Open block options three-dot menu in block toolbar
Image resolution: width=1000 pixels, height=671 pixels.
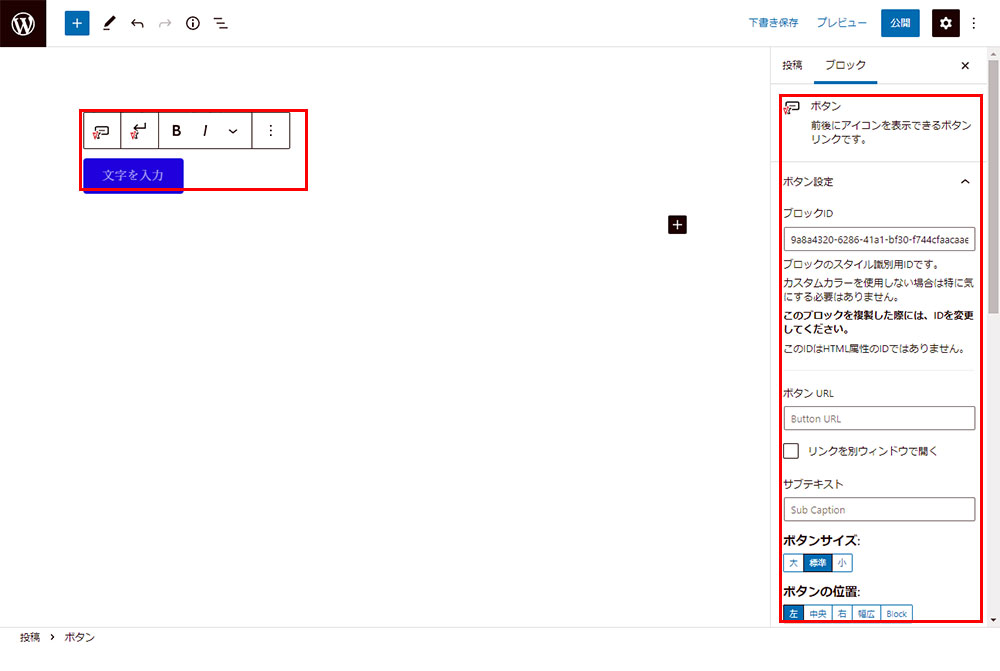(270, 131)
